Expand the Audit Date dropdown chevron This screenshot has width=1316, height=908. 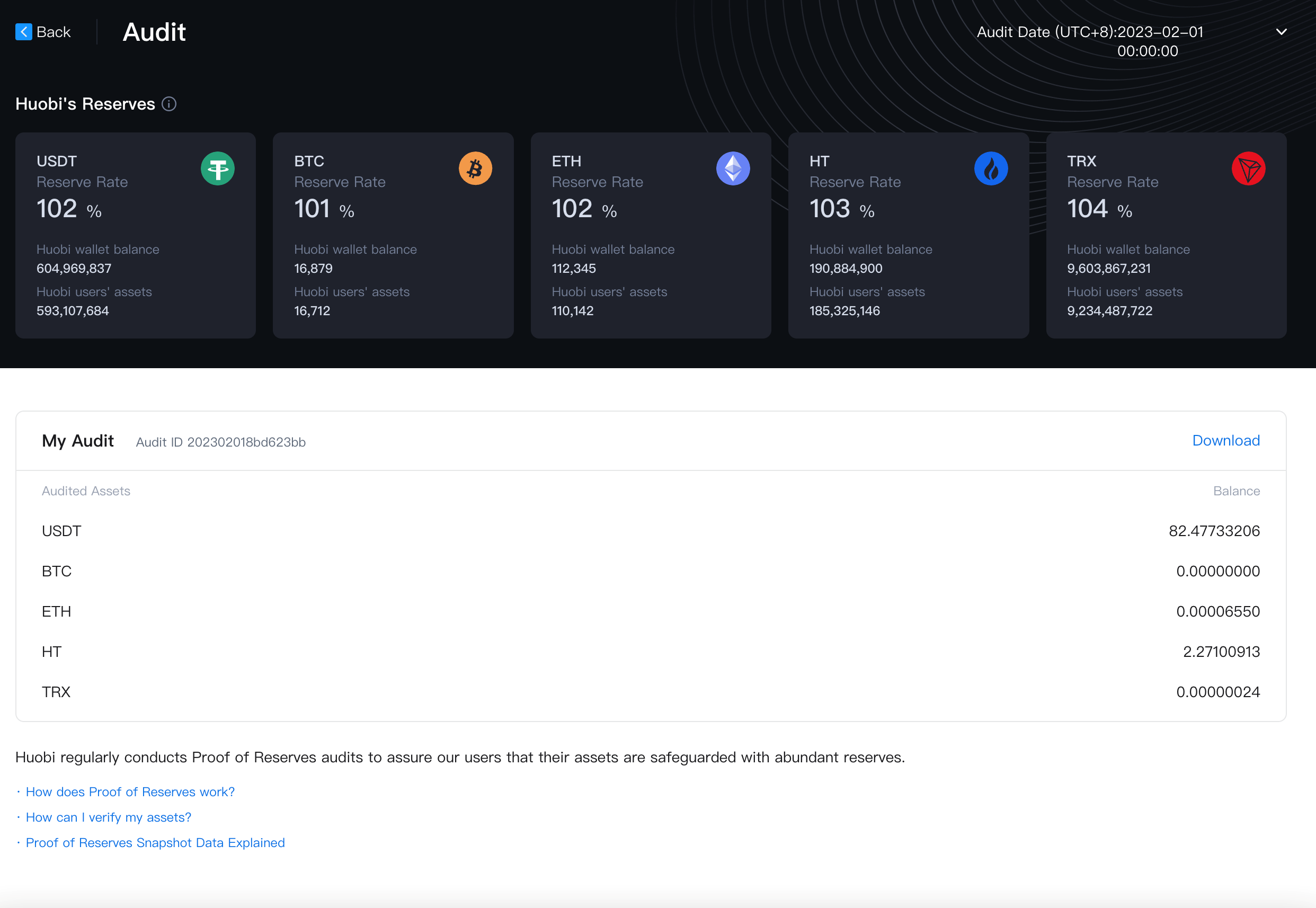click(x=1281, y=32)
